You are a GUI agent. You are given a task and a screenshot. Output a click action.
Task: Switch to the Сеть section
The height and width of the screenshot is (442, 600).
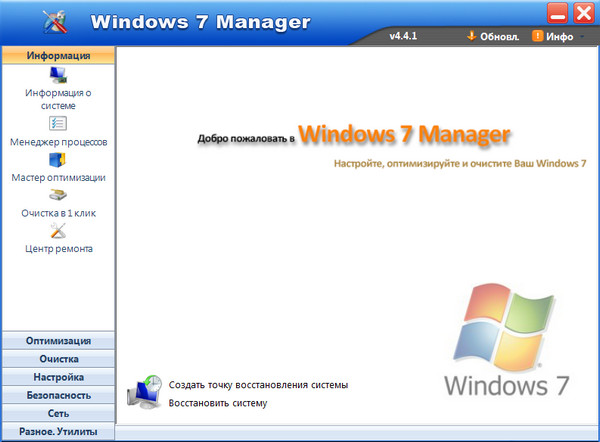[58, 413]
